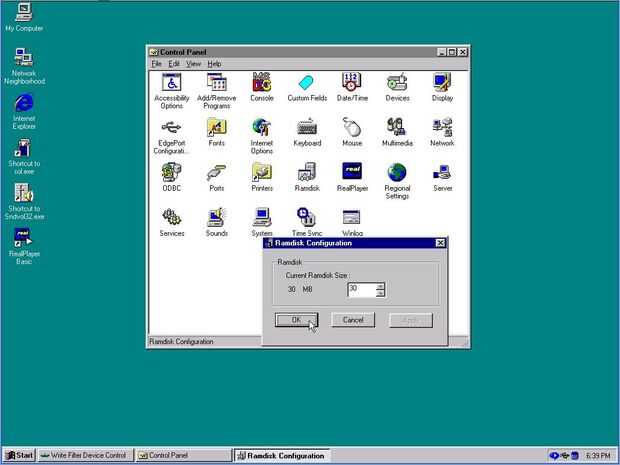This screenshot has height=465, width=620.
Task: Open the Sounds applet
Action: [x=217, y=222]
